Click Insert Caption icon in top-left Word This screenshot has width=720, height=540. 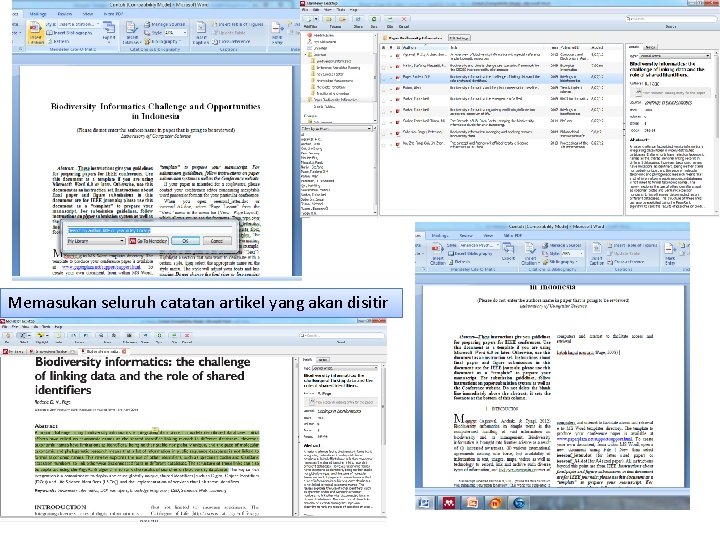(x=201, y=33)
